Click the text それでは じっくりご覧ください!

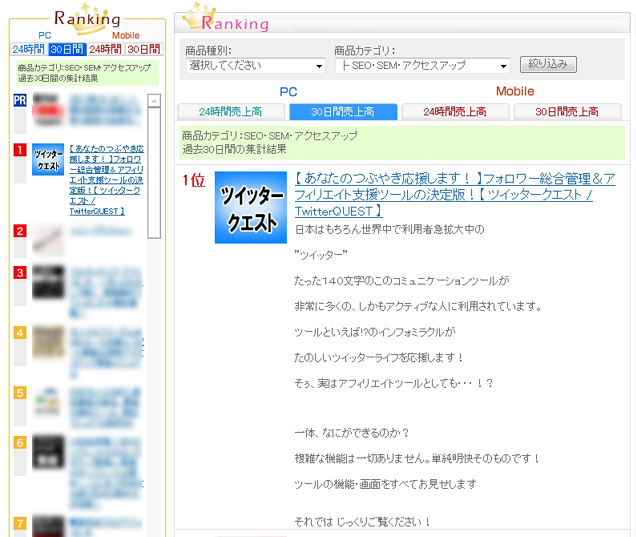pos(362,522)
